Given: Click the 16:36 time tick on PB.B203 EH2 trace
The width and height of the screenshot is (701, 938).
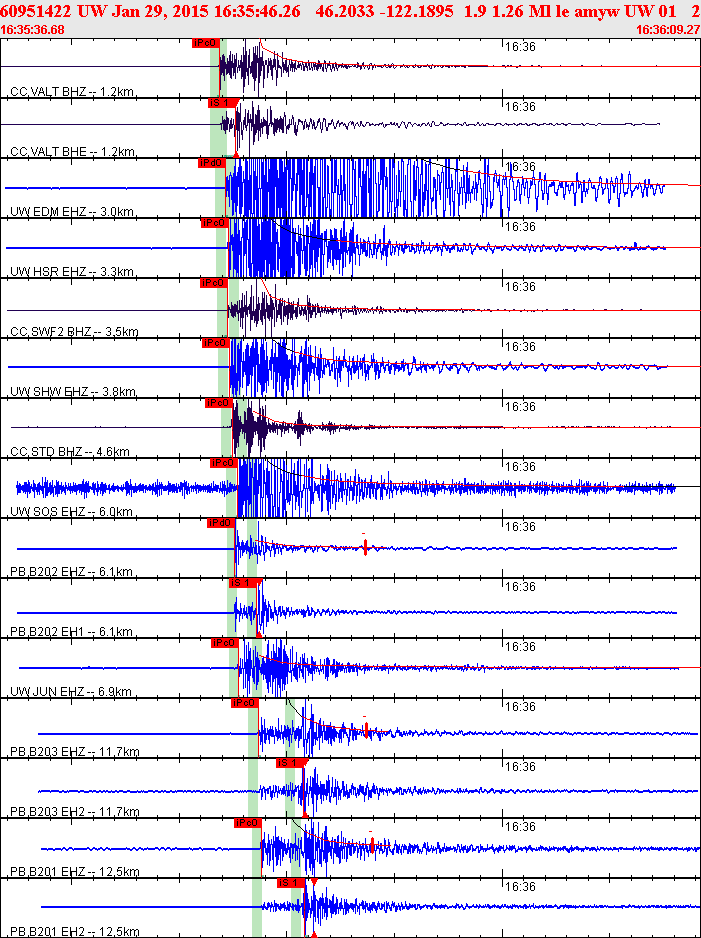Looking at the screenshot, I should click(x=520, y=767).
